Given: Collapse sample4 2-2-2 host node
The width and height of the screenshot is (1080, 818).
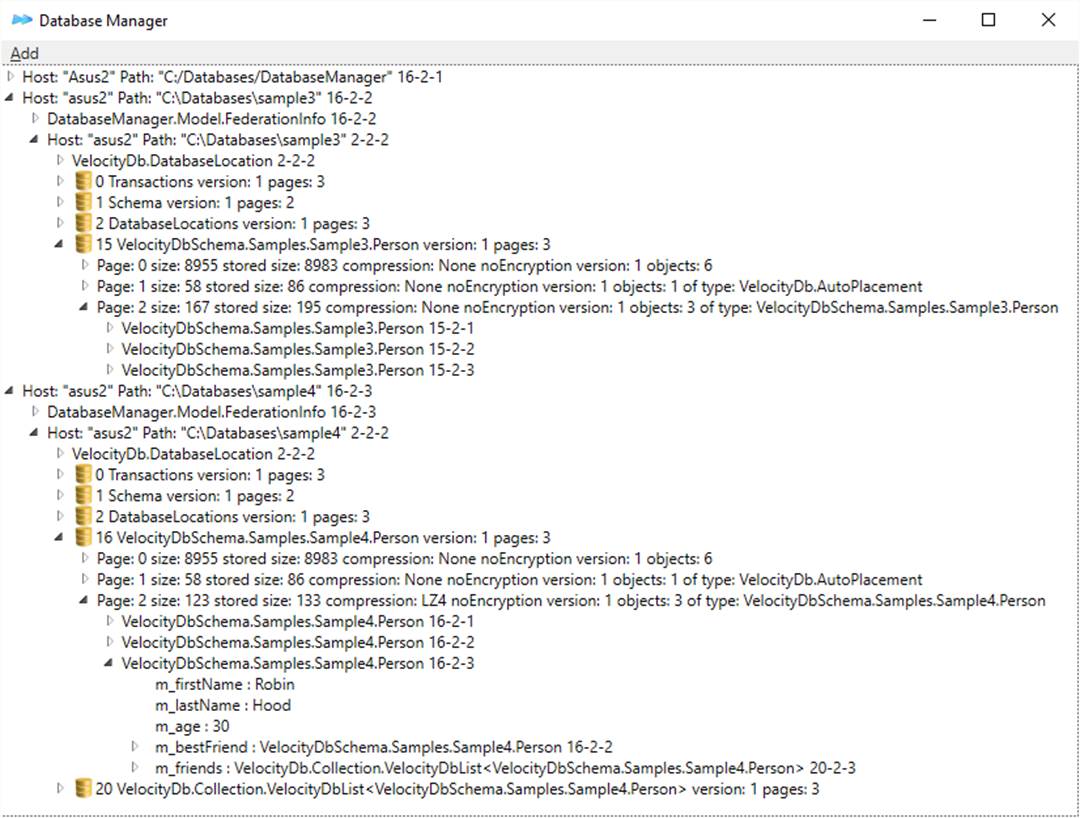Looking at the screenshot, I should click(34, 433).
